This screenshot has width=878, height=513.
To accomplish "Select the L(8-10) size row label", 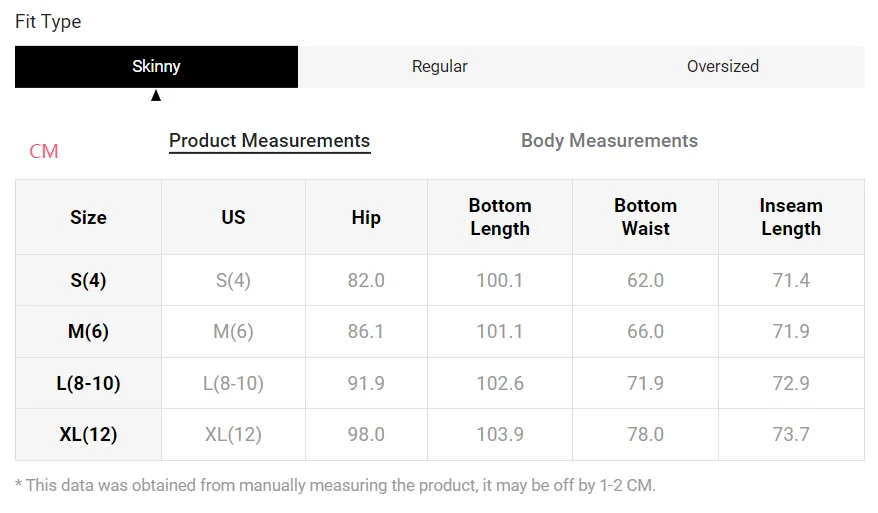I will [88, 383].
